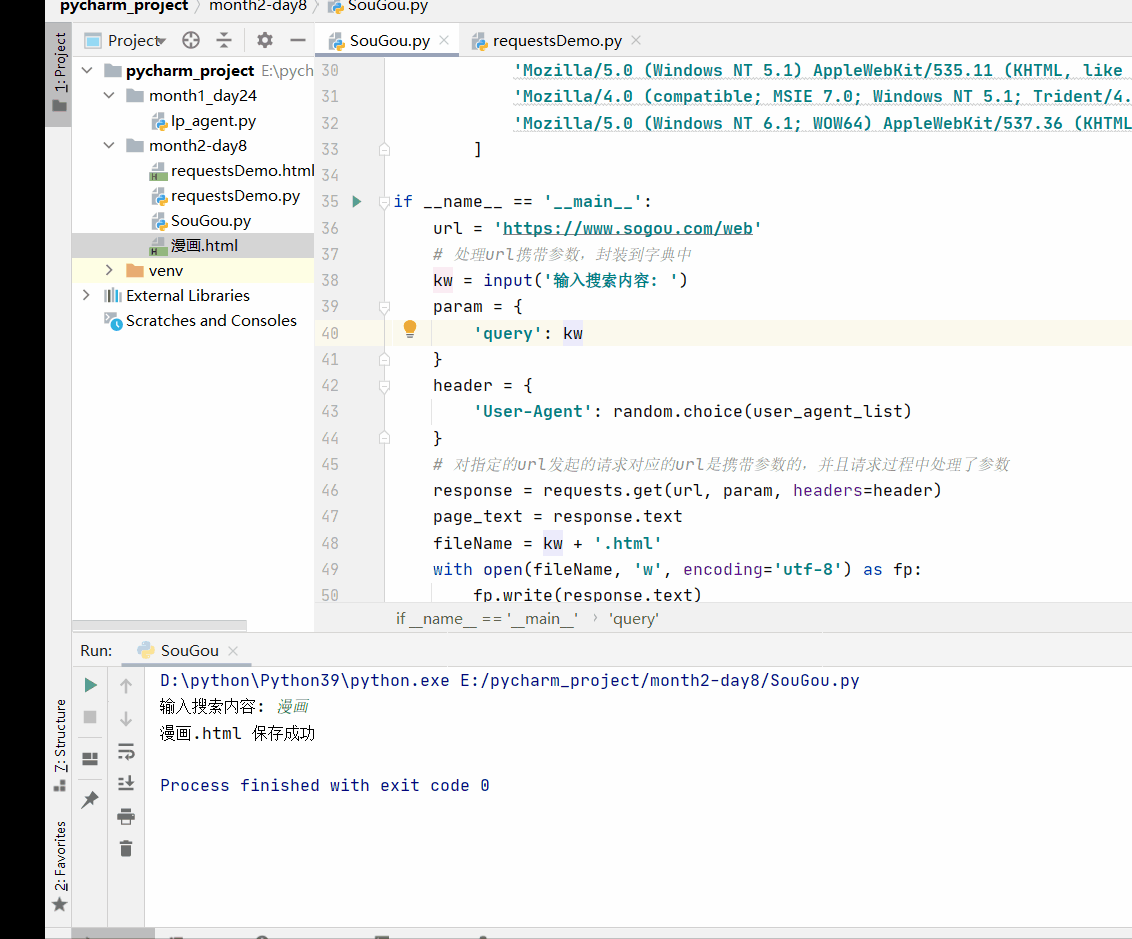Image resolution: width=1132 pixels, height=939 pixels.
Task: Fold the if __name__ block at line 35
Action: 384,202
